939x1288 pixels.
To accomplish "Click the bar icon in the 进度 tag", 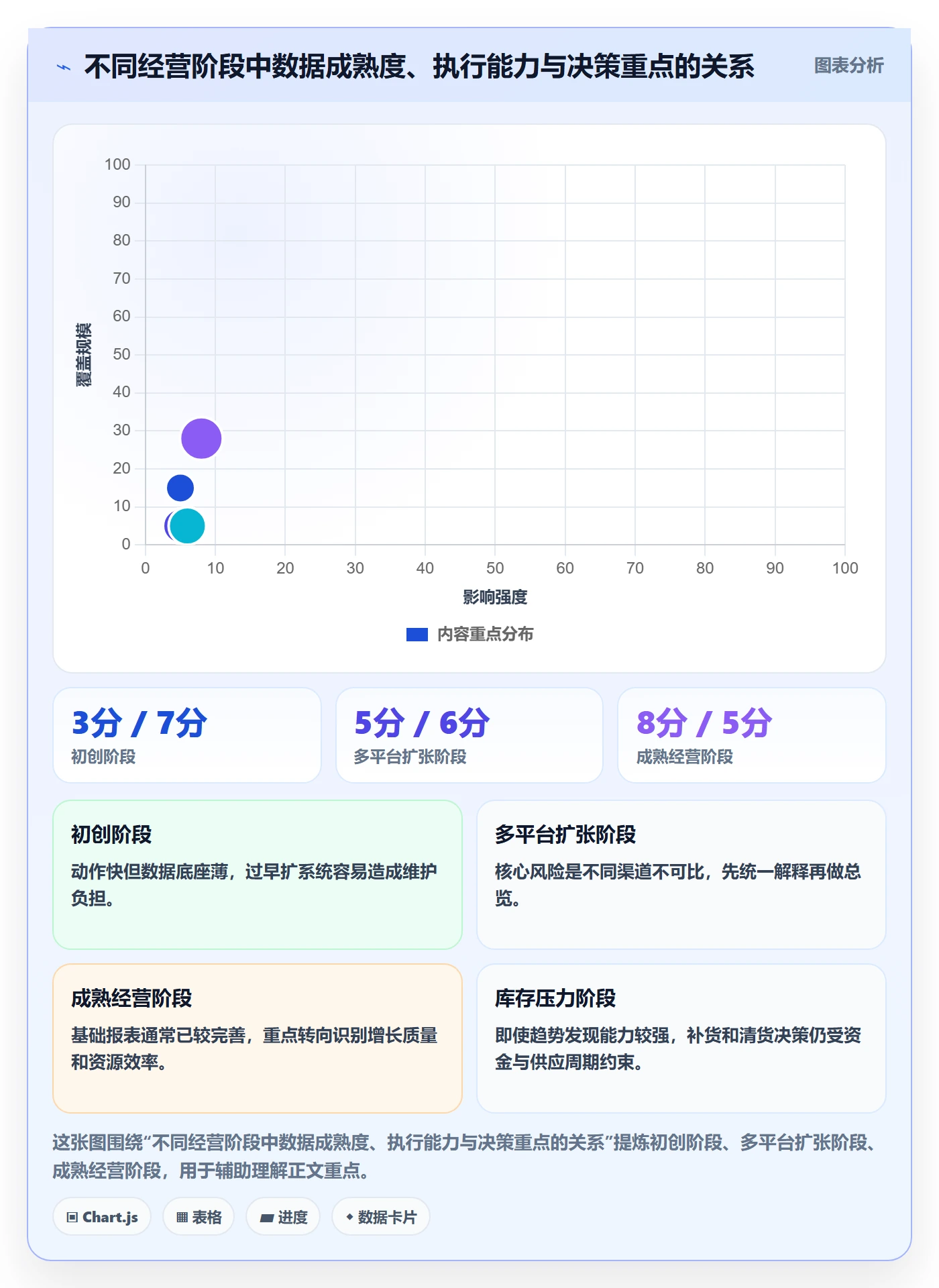I will pos(266,1218).
